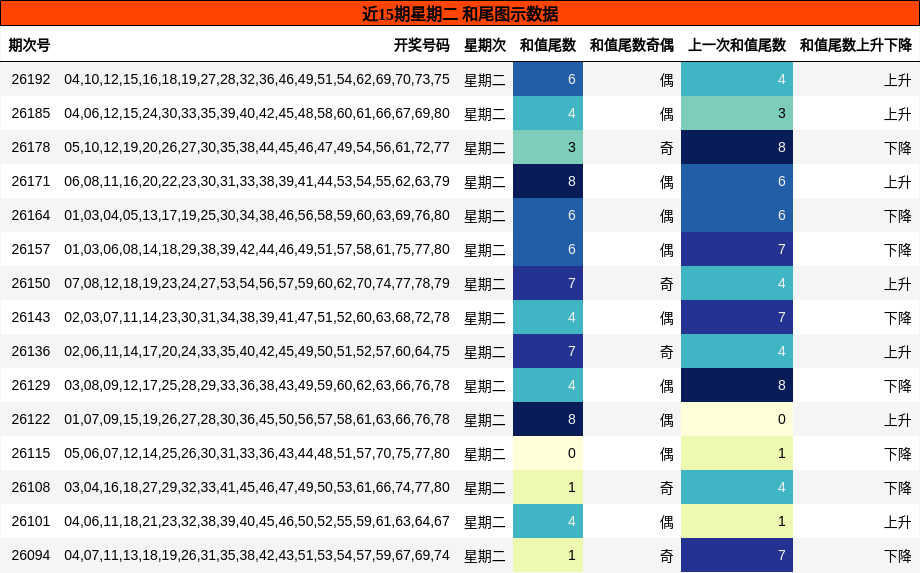Select issue number 26185

[x=31, y=113]
